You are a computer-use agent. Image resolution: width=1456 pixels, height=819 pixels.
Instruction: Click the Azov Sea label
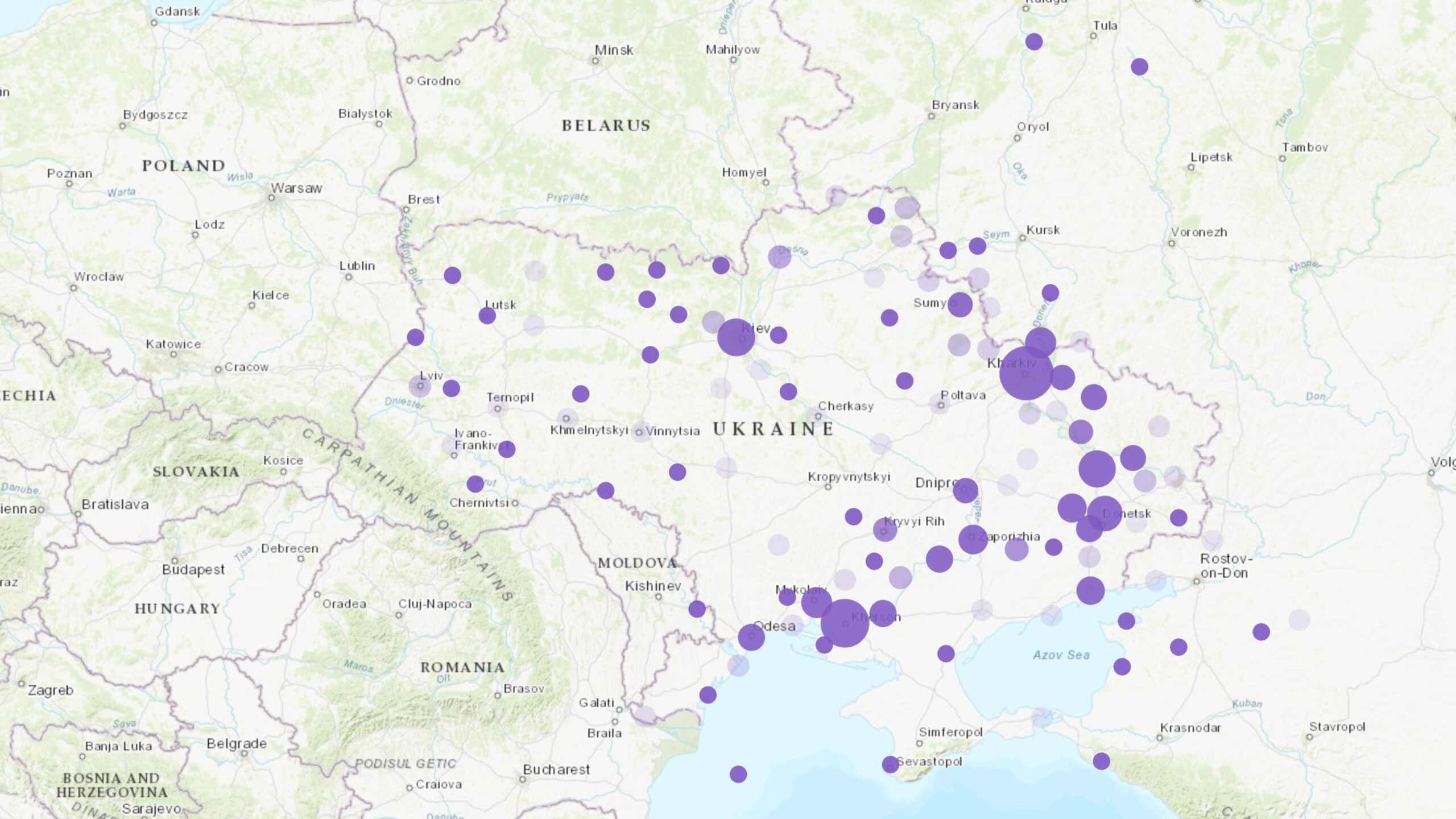pos(1061,655)
